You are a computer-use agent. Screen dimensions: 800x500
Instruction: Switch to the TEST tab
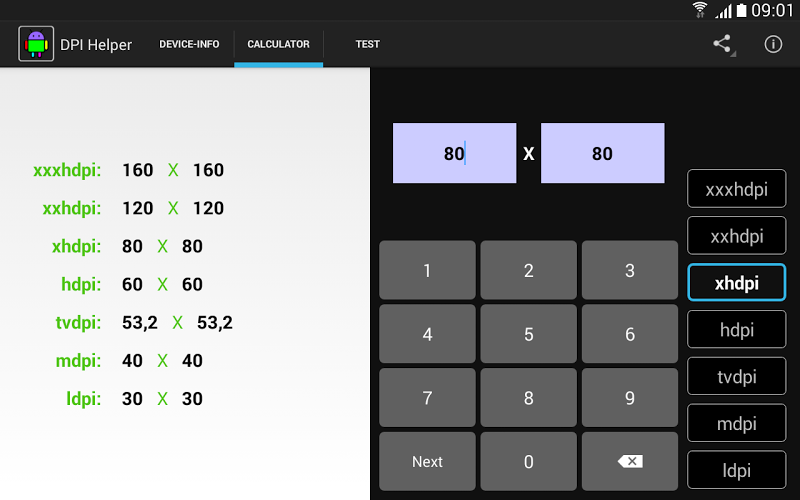point(368,44)
